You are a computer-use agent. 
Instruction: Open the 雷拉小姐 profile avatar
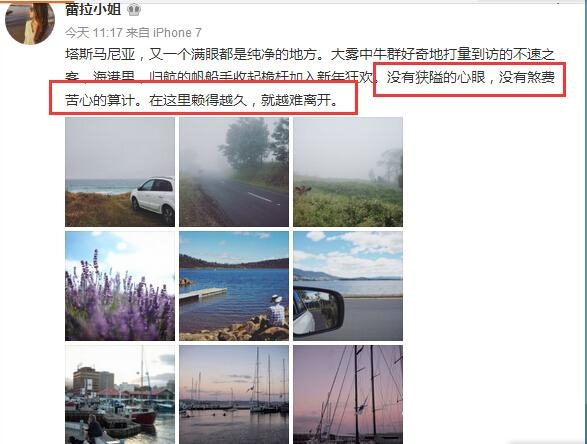30,22
